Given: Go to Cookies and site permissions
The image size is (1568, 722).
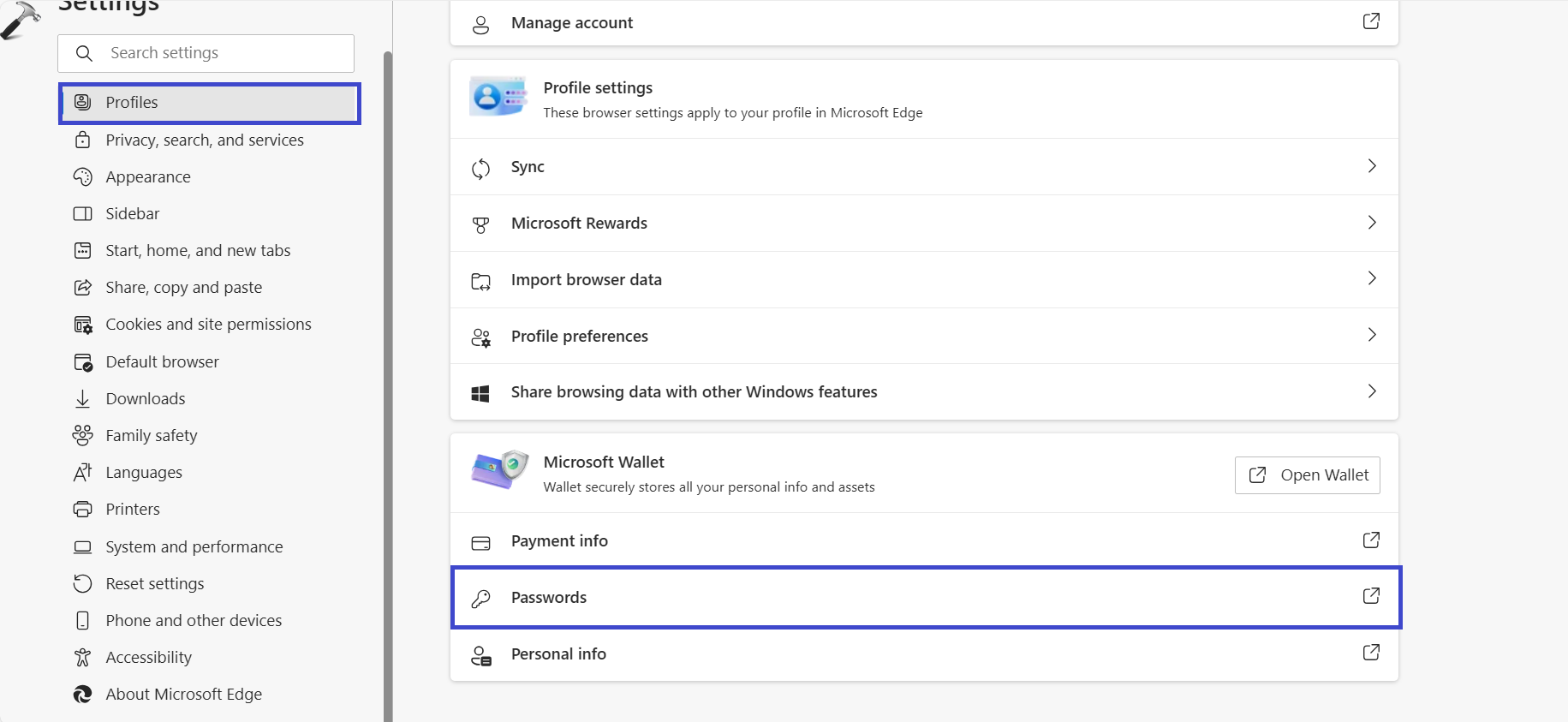Looking at the screenshot, I should pos(208,324).
